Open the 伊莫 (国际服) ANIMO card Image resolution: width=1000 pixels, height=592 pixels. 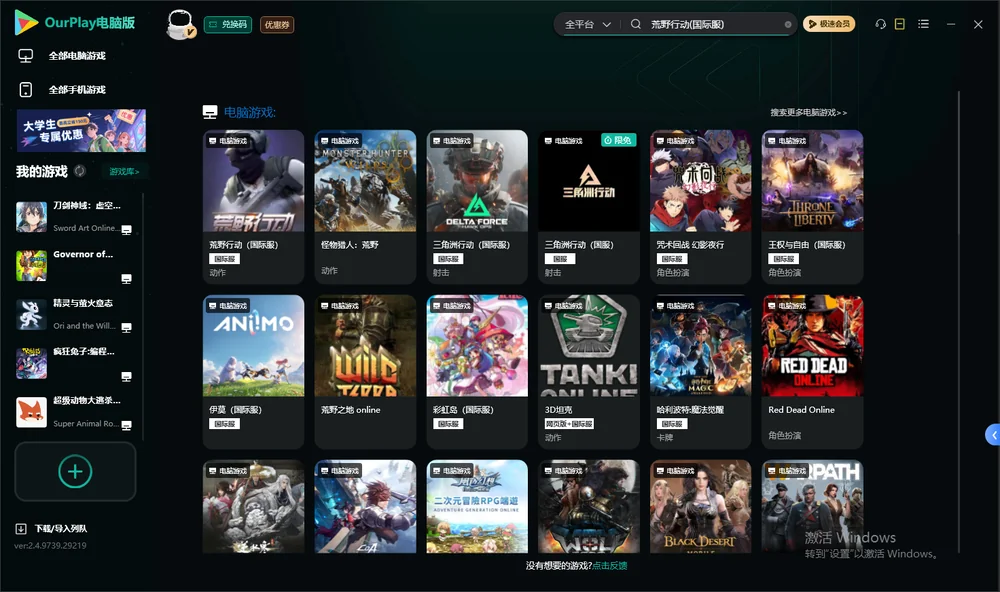click(x=253, y=372)
